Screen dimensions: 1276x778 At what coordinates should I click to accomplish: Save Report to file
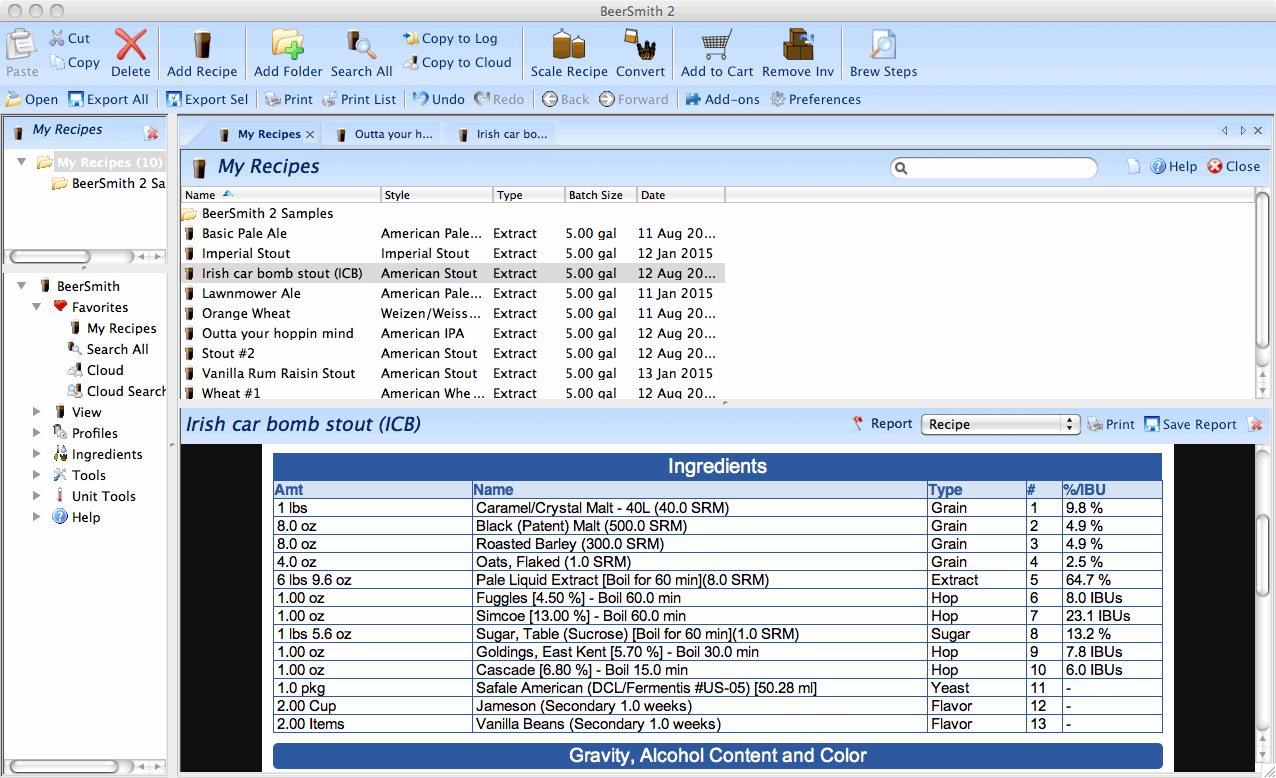1190,424
